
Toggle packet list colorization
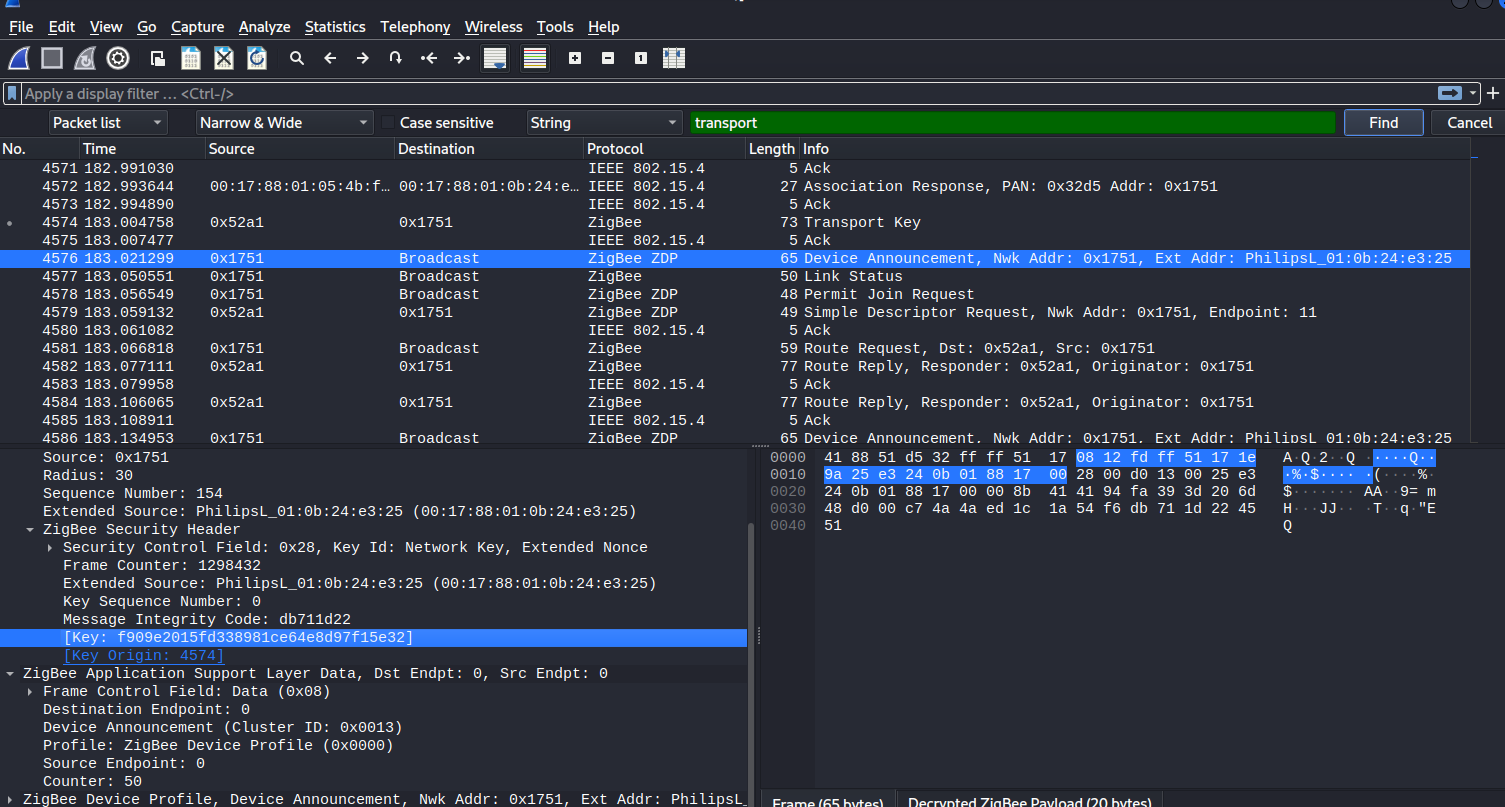click(x=535, y=58)
